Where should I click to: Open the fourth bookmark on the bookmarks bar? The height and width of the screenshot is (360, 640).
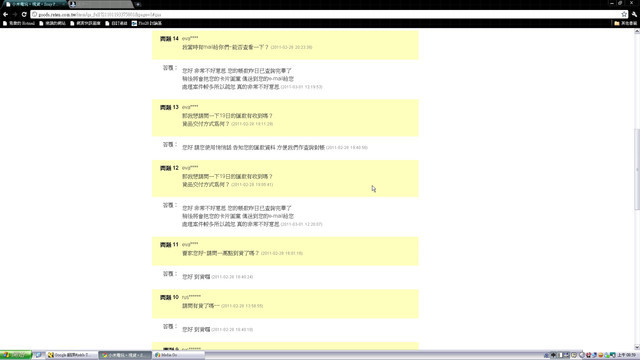[116, 23]
